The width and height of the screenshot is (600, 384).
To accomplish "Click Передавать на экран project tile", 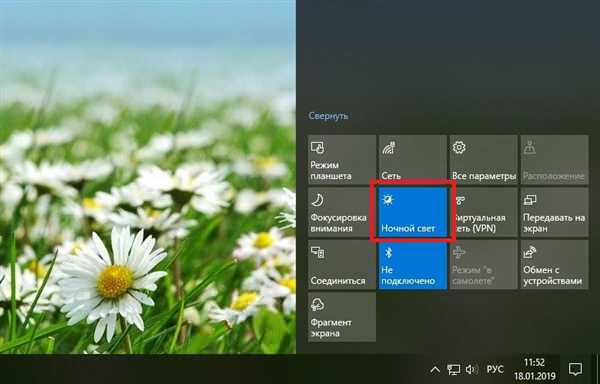I will (x=554, y=212).
